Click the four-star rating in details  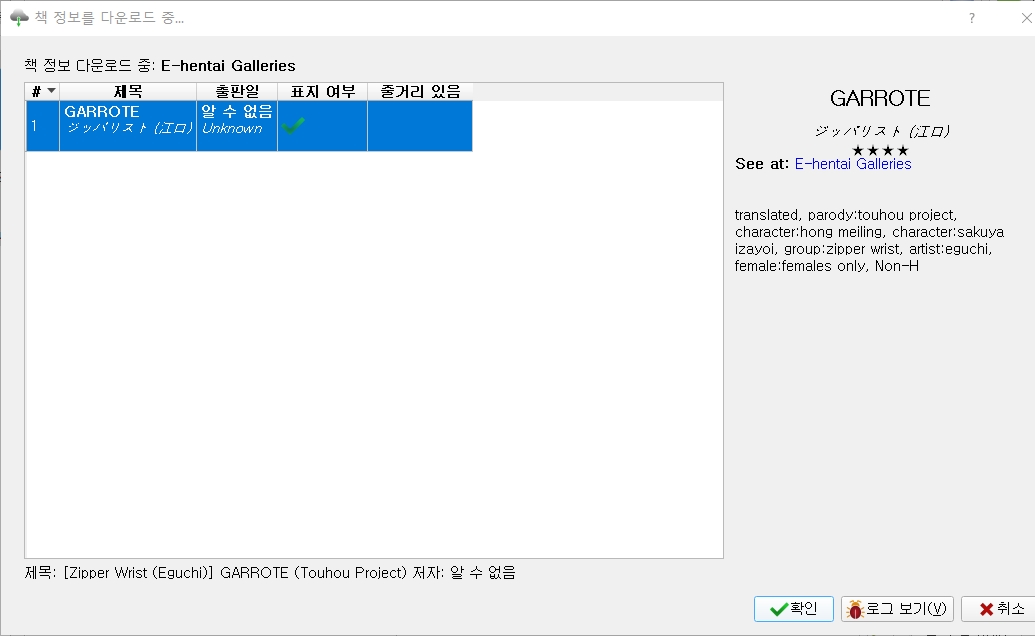881,150
